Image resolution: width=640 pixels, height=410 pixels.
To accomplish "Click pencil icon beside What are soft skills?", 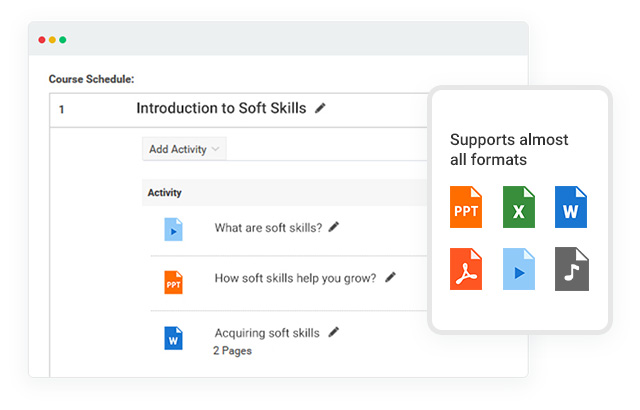I will point(334,227).
